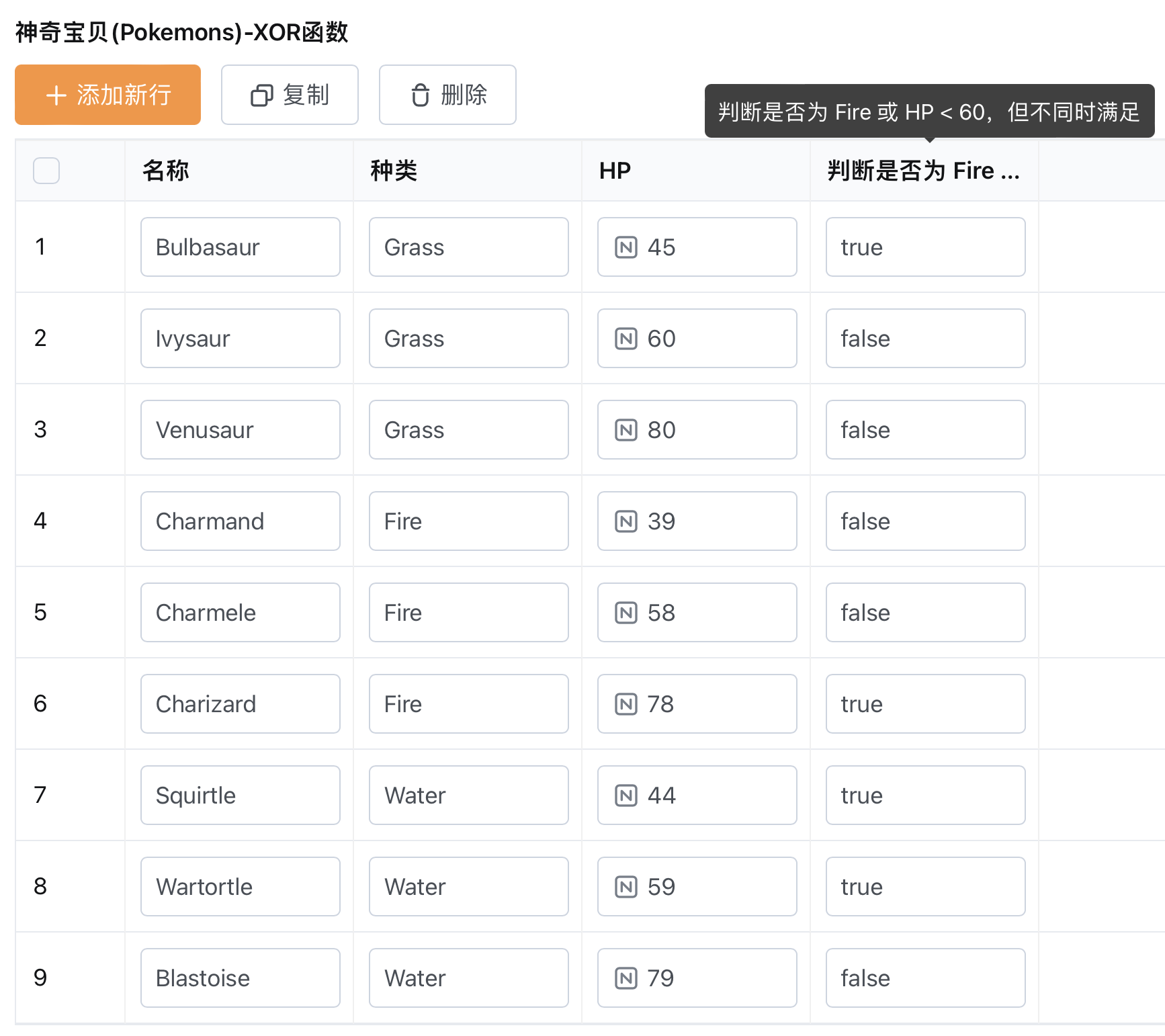The width and height of the screenshot is (1165, 1036).
Task: Click the Grass type field for Ivysaur
Action: pyautogui.click(x=469, y=339)
